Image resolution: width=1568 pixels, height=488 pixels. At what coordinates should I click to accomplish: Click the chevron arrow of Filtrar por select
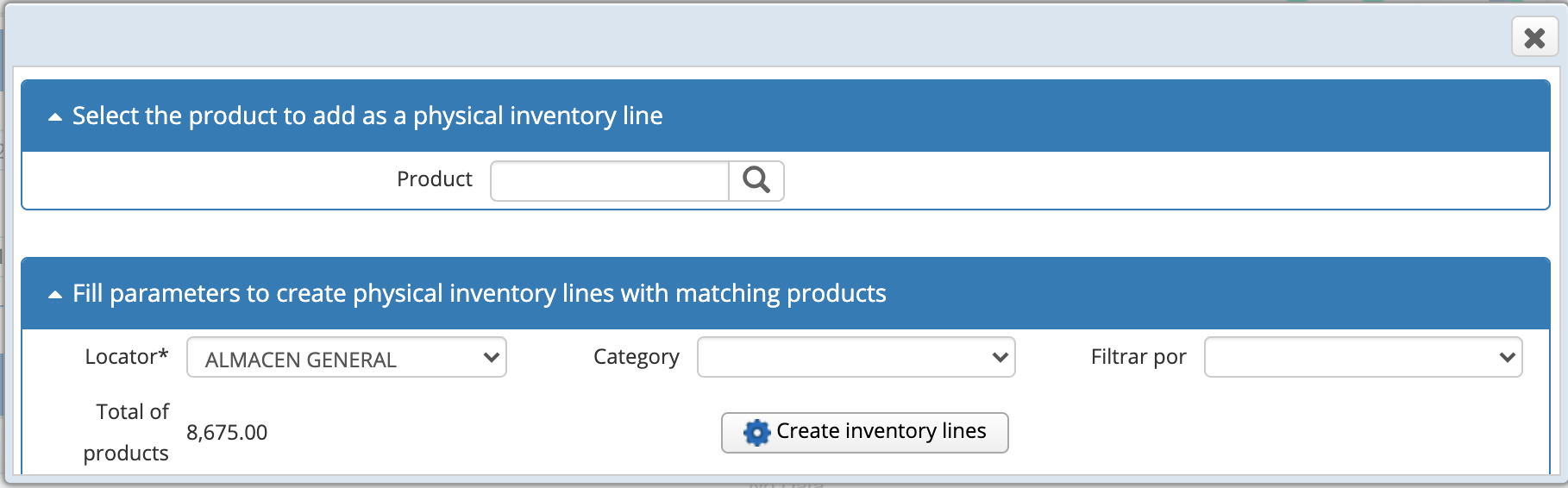click(1508, 357)
